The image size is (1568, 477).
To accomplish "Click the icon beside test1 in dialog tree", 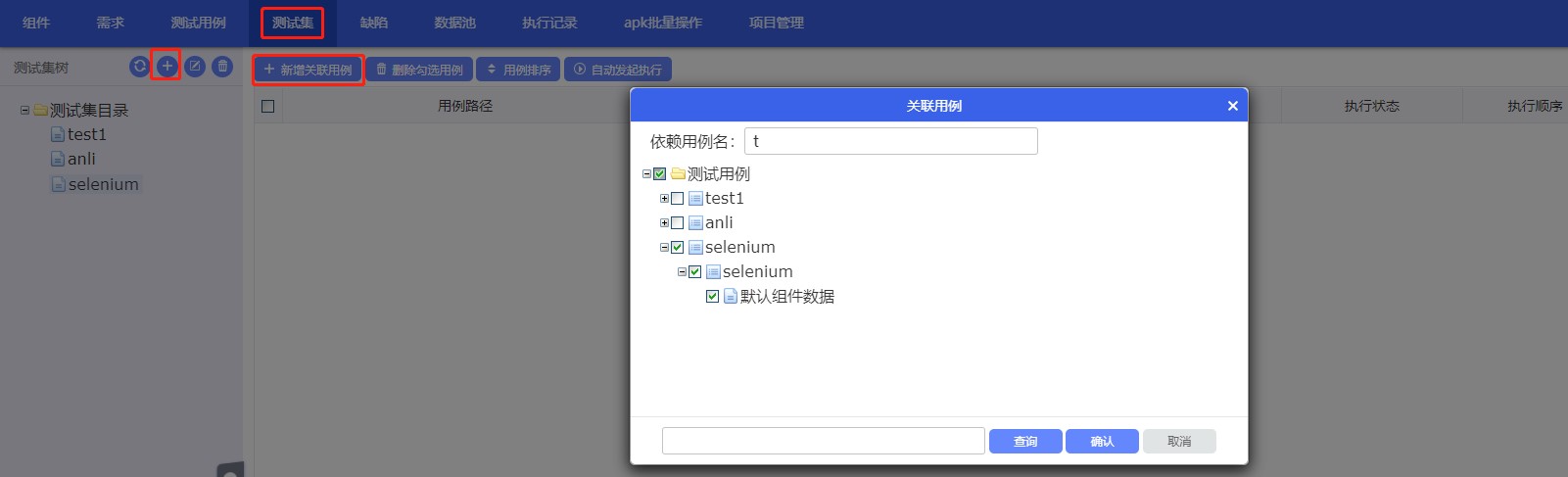I will pos(695,198).
